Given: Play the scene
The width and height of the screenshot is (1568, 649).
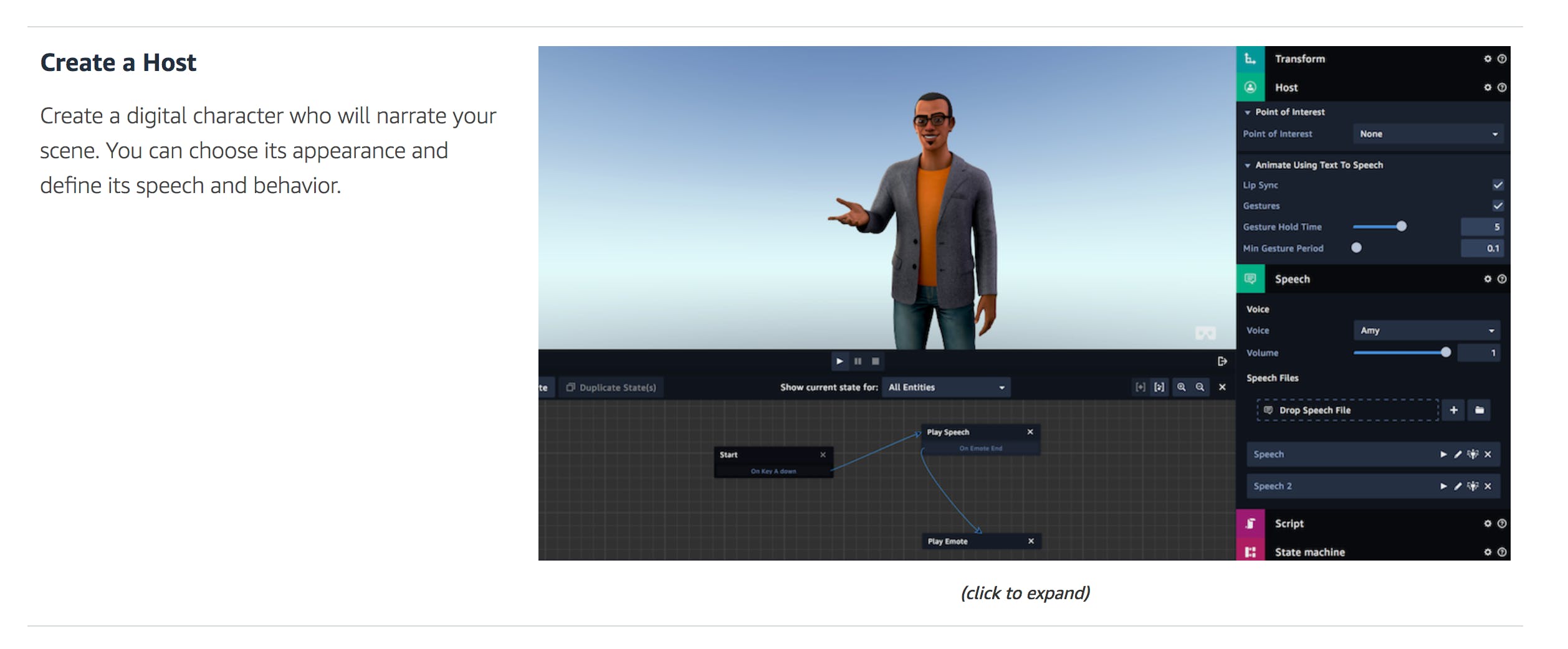Looking at the screenshot, I should 839,361.
